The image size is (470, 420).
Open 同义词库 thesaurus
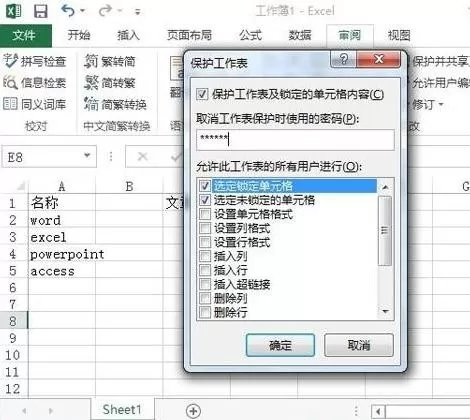tap(35, 104)
